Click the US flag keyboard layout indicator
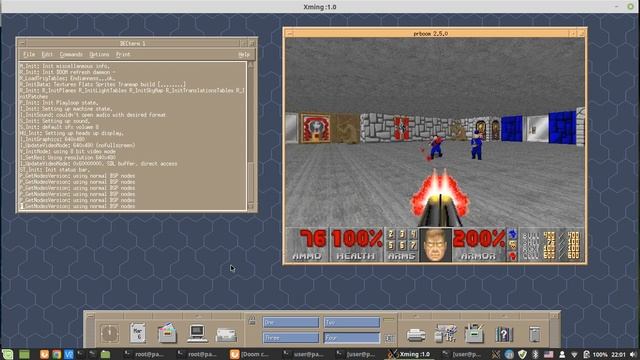 pyautogui.click(x=549, y=354)
